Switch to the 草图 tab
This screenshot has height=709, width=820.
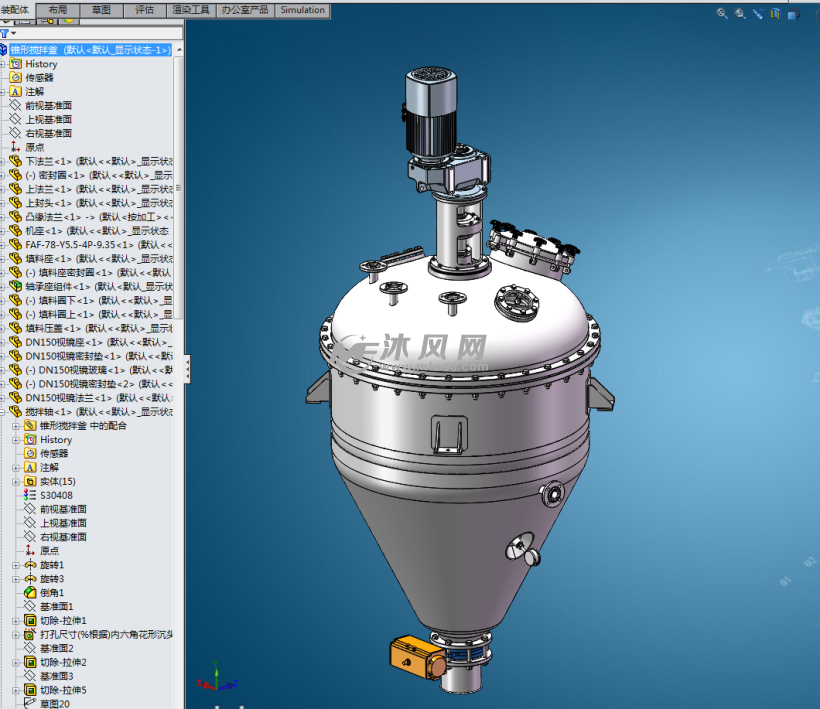pos(101,10)
